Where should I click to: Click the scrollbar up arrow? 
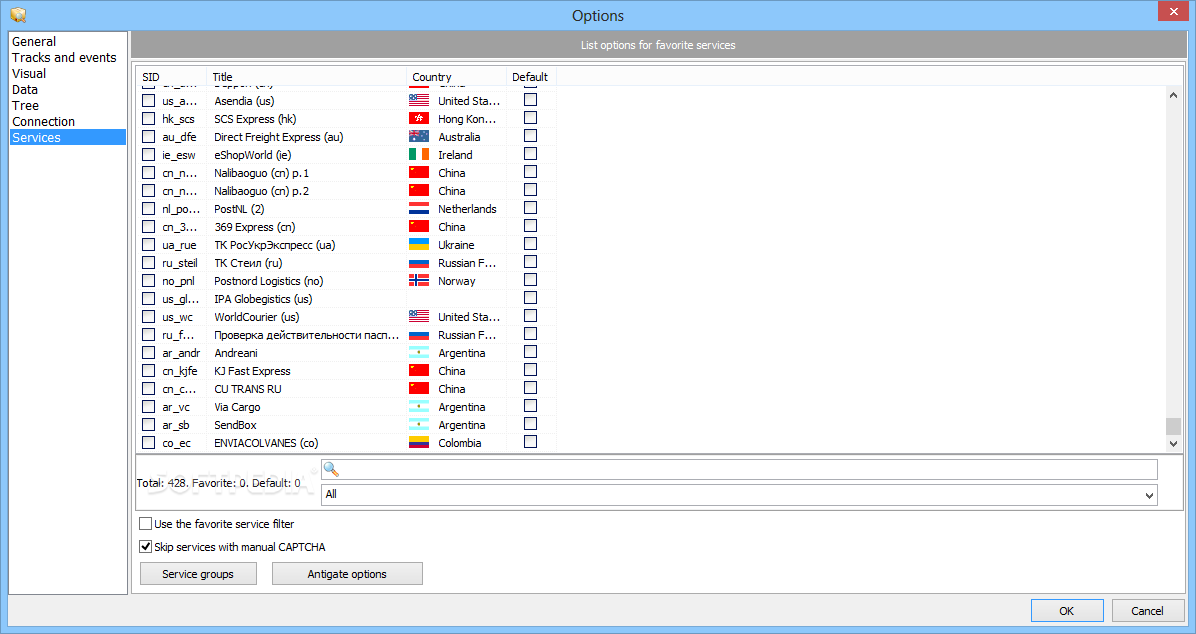click(1173, 95)
